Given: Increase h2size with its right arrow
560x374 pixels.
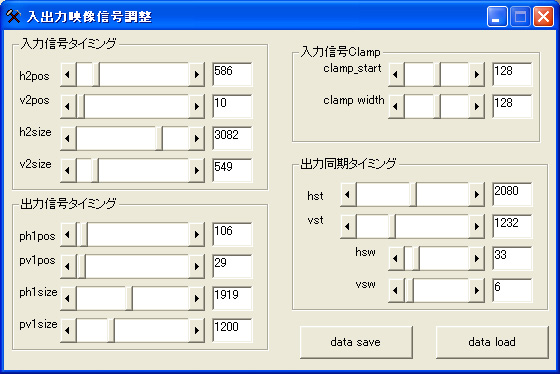Looking at the screenshot, I should pyautogui.click(x=197, y=138).
